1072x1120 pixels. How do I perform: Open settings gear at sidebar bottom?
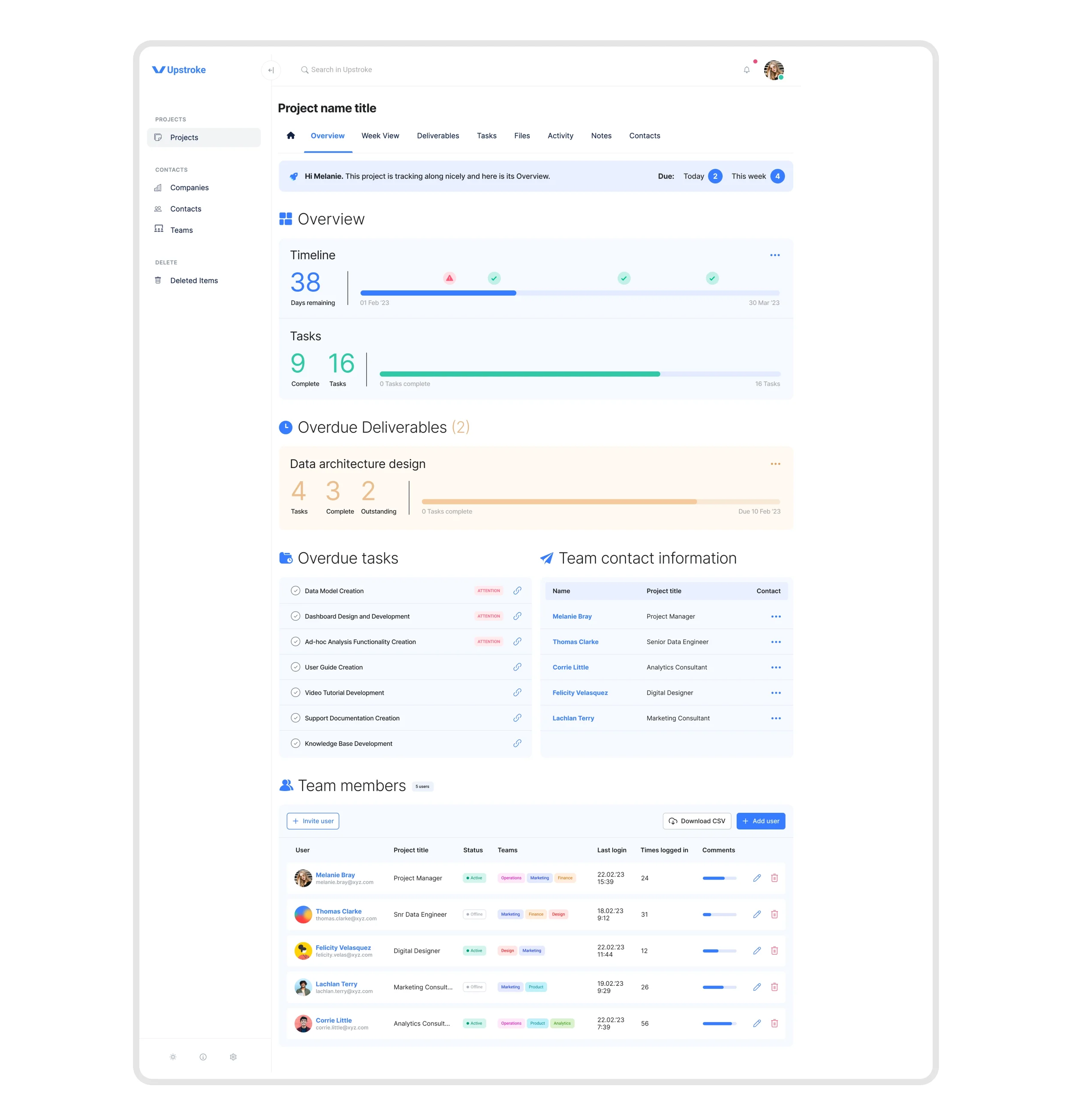[233, 1057]
